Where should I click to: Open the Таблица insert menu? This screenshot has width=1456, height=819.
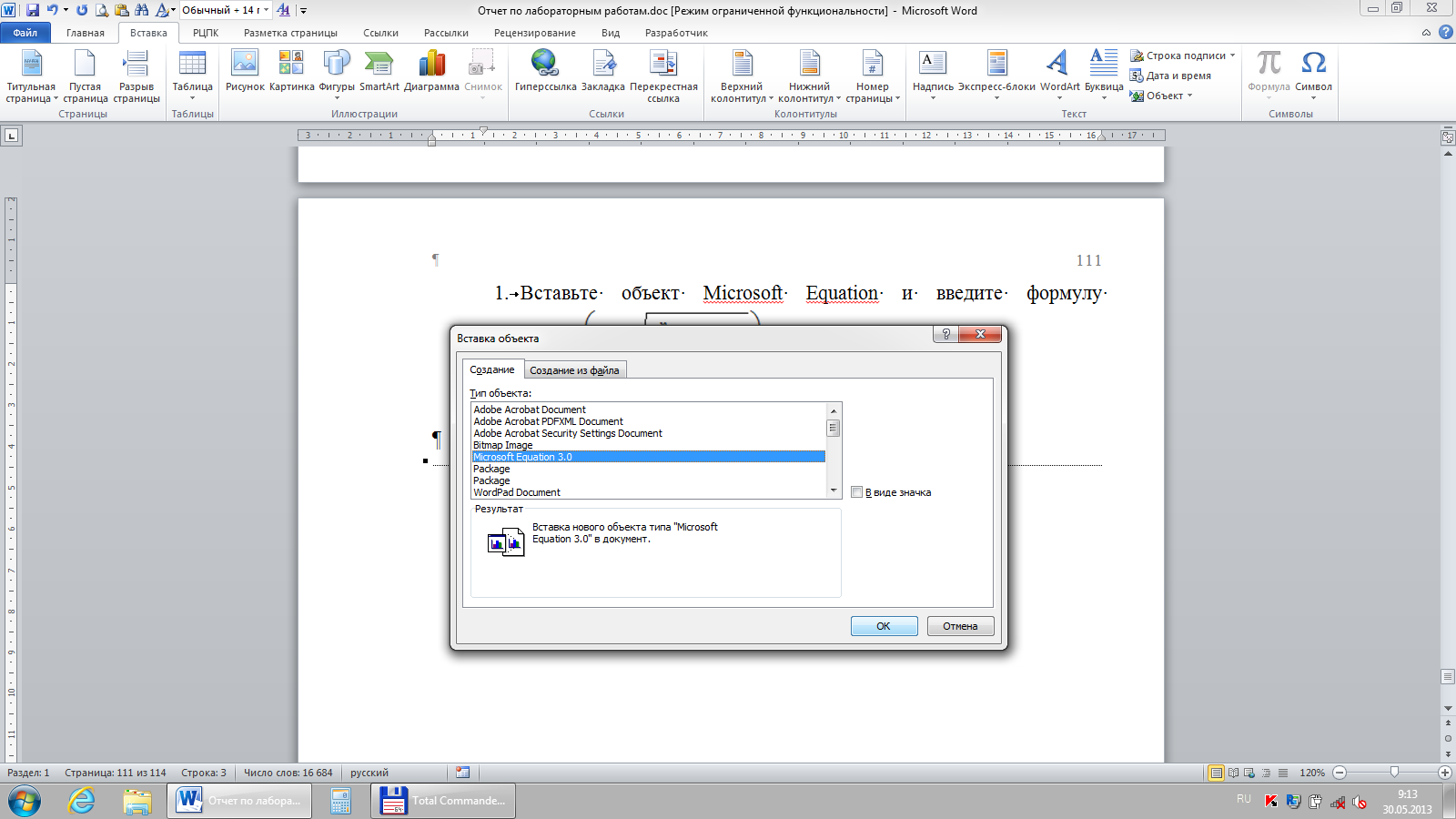[192, 76]
